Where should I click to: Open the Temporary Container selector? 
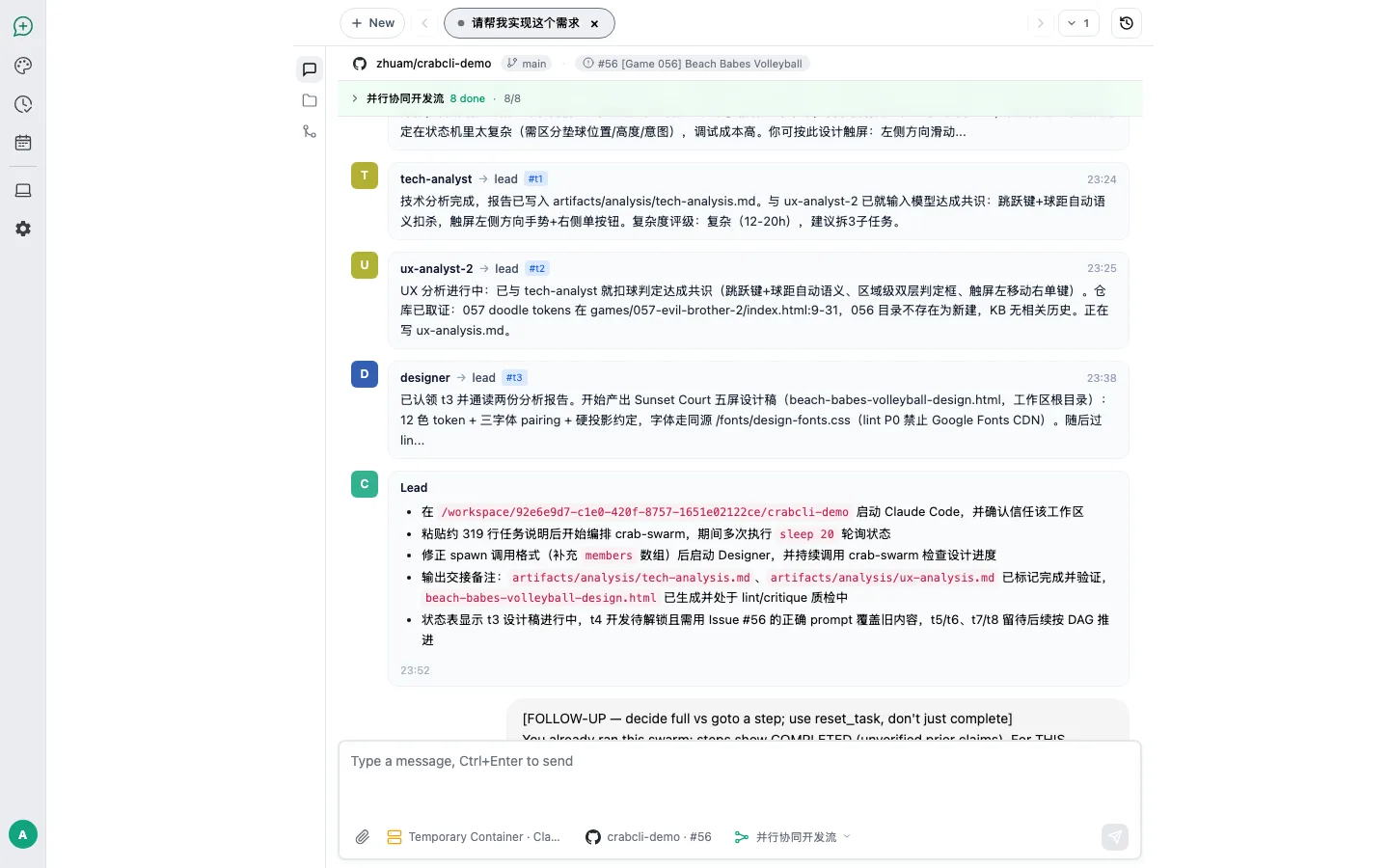474,837
